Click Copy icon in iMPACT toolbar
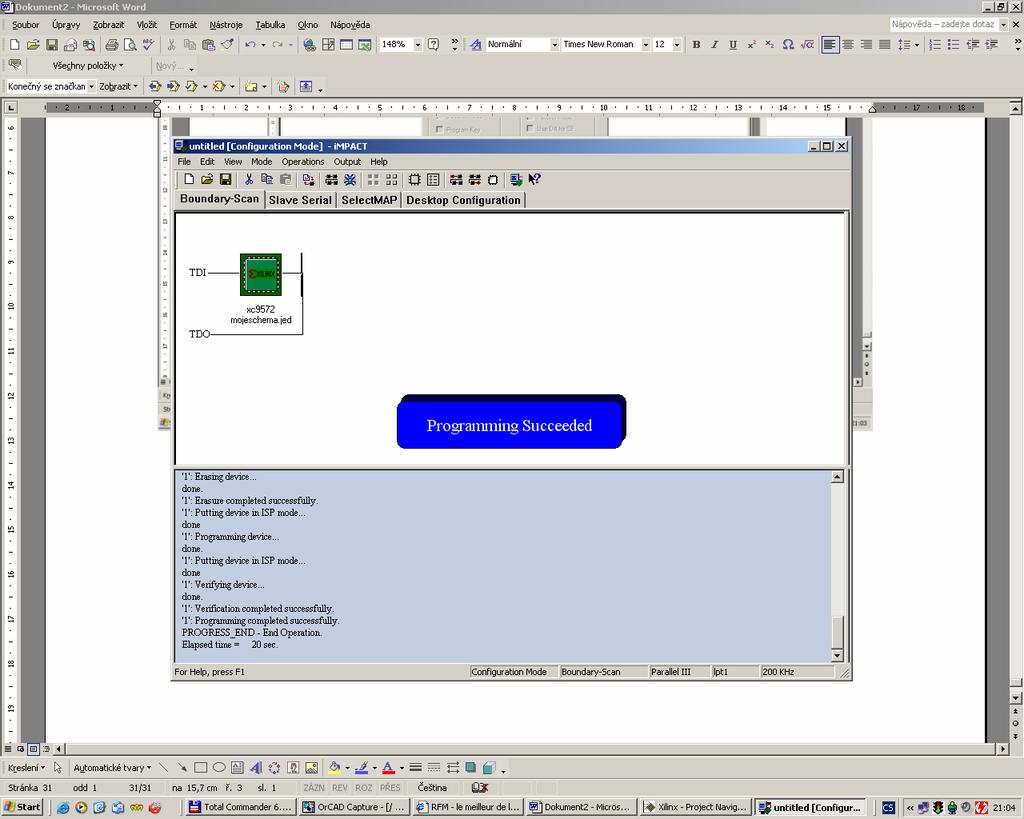Screen dimensions: 1024x819 click(266, 180)
